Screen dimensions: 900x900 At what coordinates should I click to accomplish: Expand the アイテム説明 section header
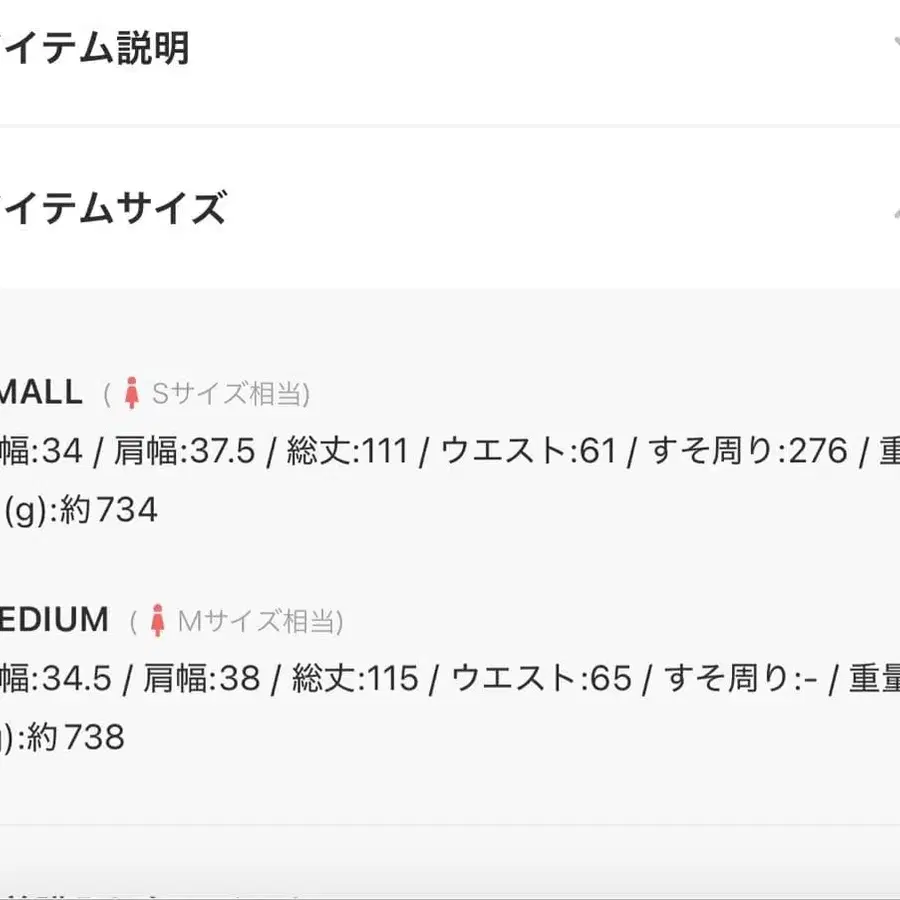95,48
